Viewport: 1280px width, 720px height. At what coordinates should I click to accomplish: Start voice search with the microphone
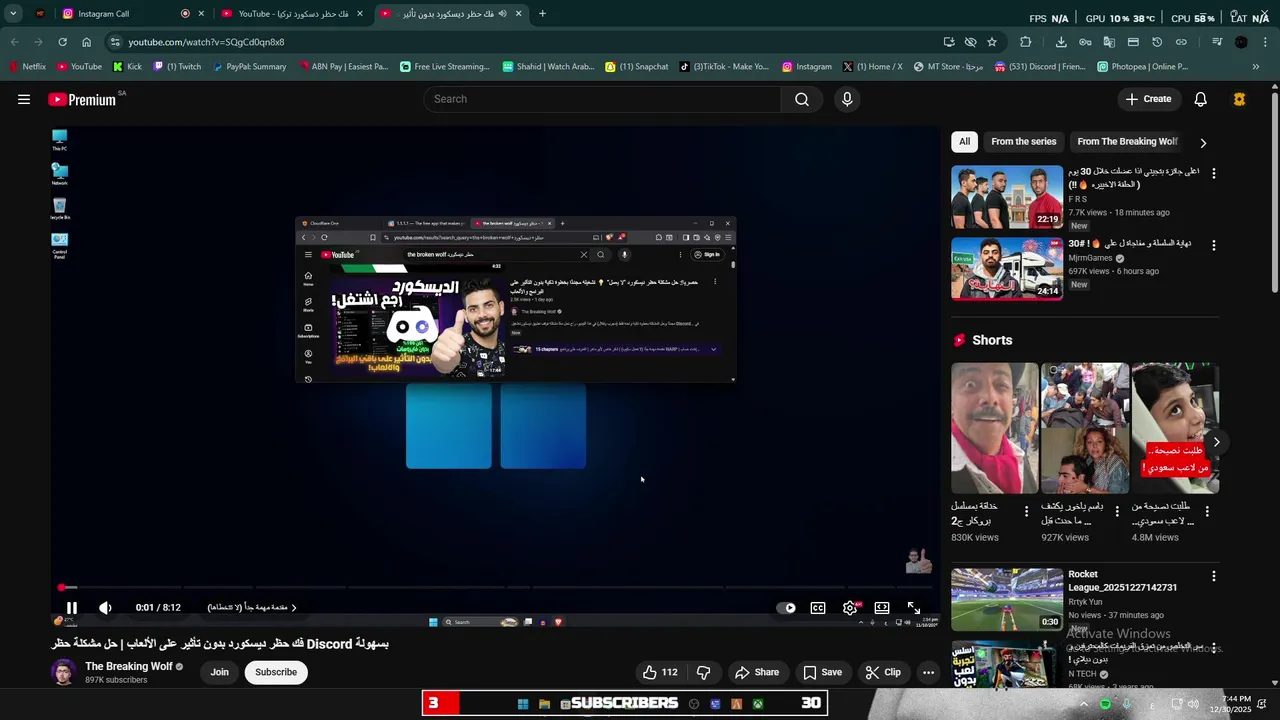coord(847,99)
